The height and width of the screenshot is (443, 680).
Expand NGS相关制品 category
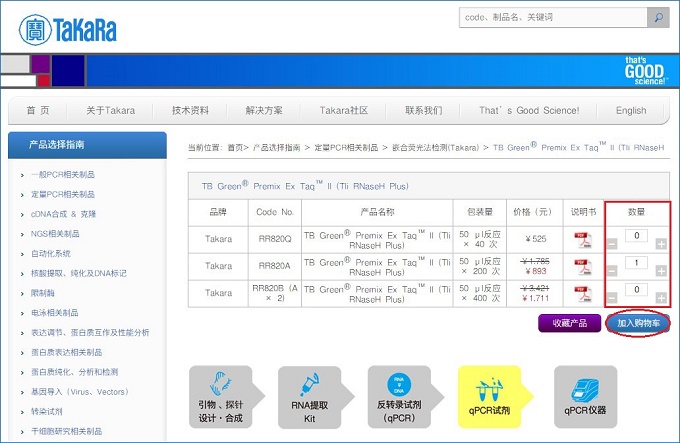coord(55,234)
